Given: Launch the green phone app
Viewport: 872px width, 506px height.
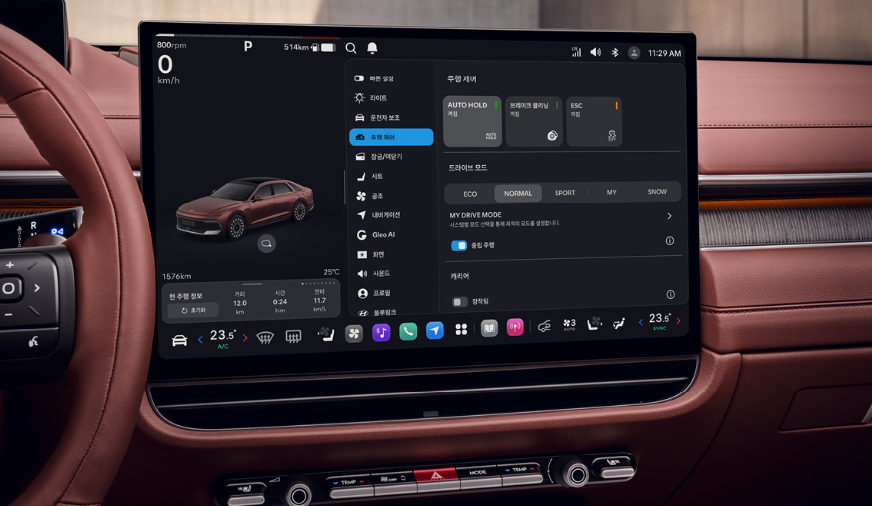Looking at the screenshot, I should click(x=408, y=331).
